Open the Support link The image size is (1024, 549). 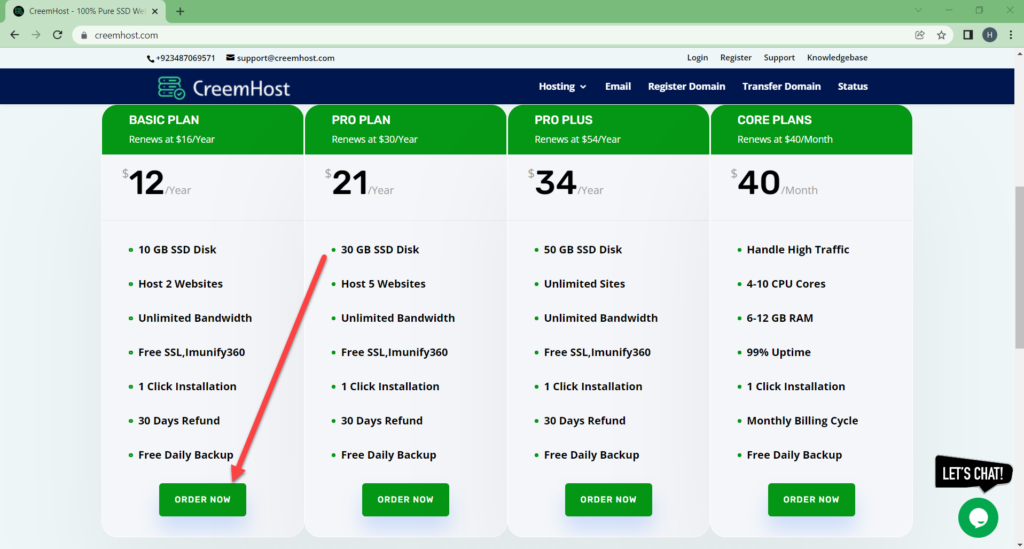click(x=779, y=57)
